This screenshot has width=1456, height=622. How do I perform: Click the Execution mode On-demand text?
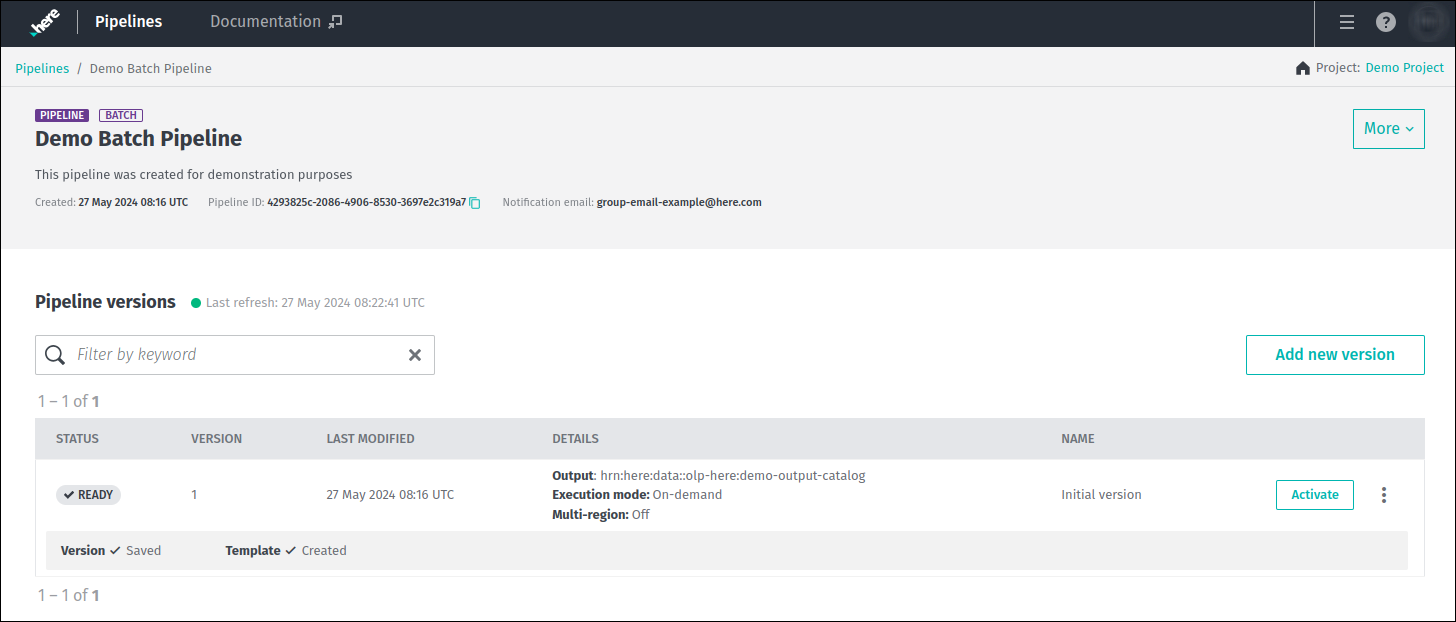pos(637,495)
